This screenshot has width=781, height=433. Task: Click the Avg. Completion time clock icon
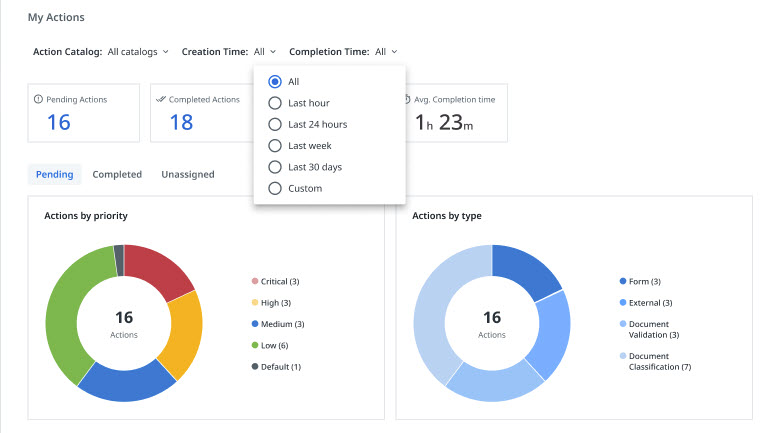[x=408, y=99]
